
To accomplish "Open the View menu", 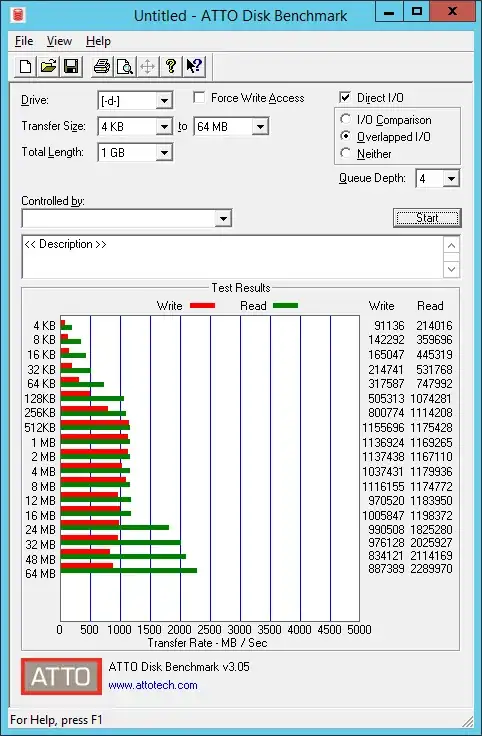I will tap(59, 41).
